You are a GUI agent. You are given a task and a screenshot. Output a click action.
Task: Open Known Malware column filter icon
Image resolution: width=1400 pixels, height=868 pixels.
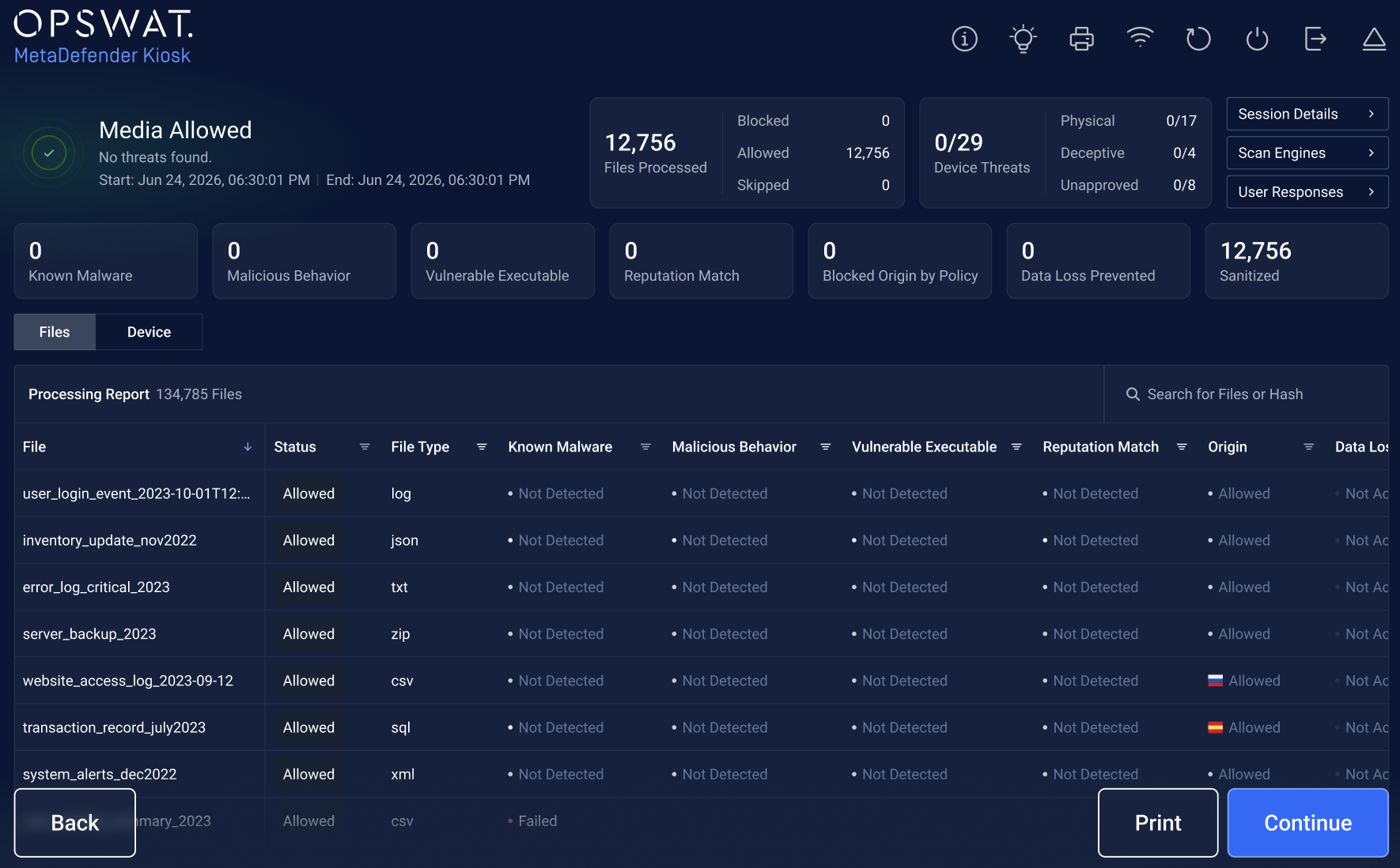(645, 447)
